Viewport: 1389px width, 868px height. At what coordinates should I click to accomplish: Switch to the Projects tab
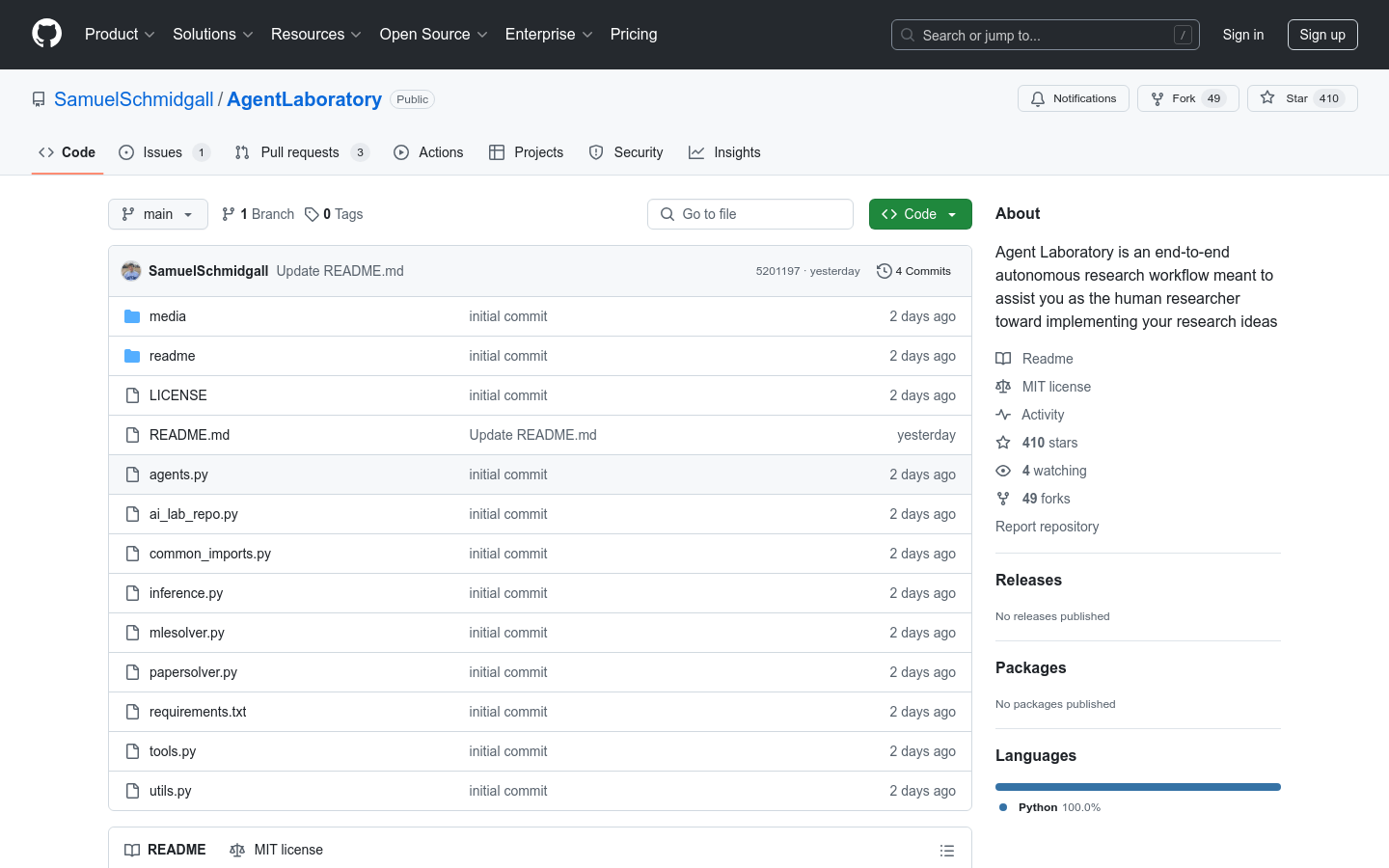click(526, 152)
